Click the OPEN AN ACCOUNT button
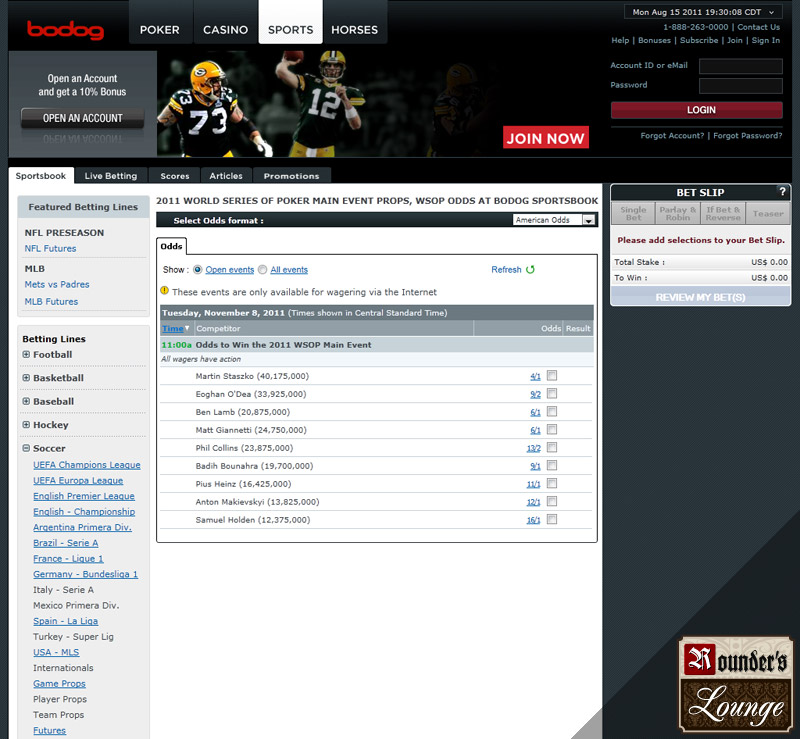The width and height of the screenshot is (800, 739). click(82, 118)
